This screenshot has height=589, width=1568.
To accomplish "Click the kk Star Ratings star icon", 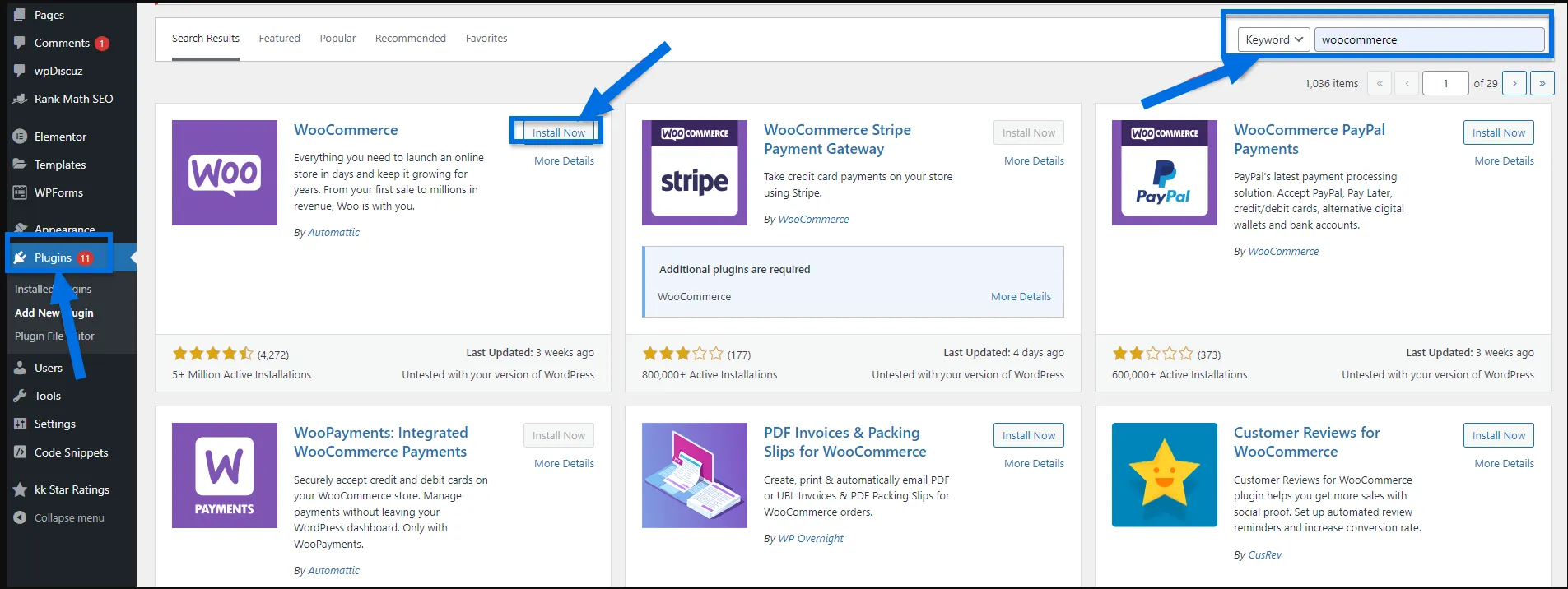I will click(20, 489).
